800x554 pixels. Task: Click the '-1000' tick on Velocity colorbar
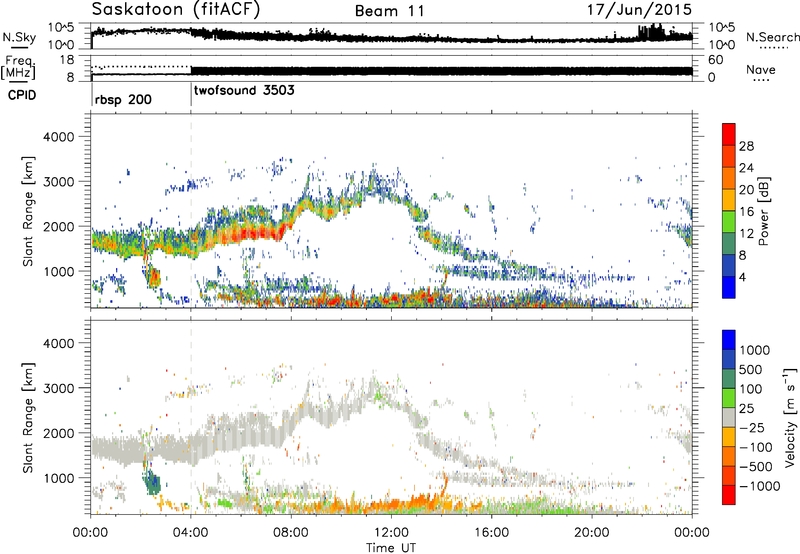759,486
